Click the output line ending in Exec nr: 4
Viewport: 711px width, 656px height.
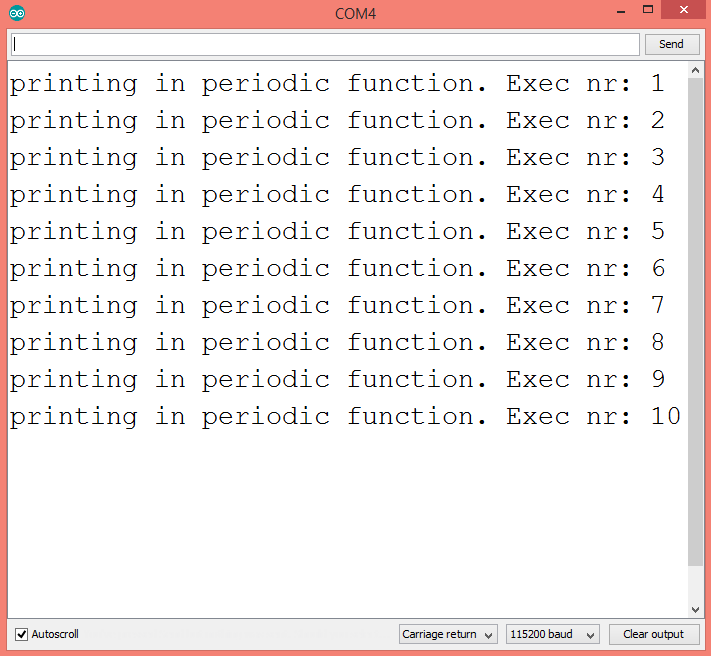pyautogui.click(x=337, y=195)
